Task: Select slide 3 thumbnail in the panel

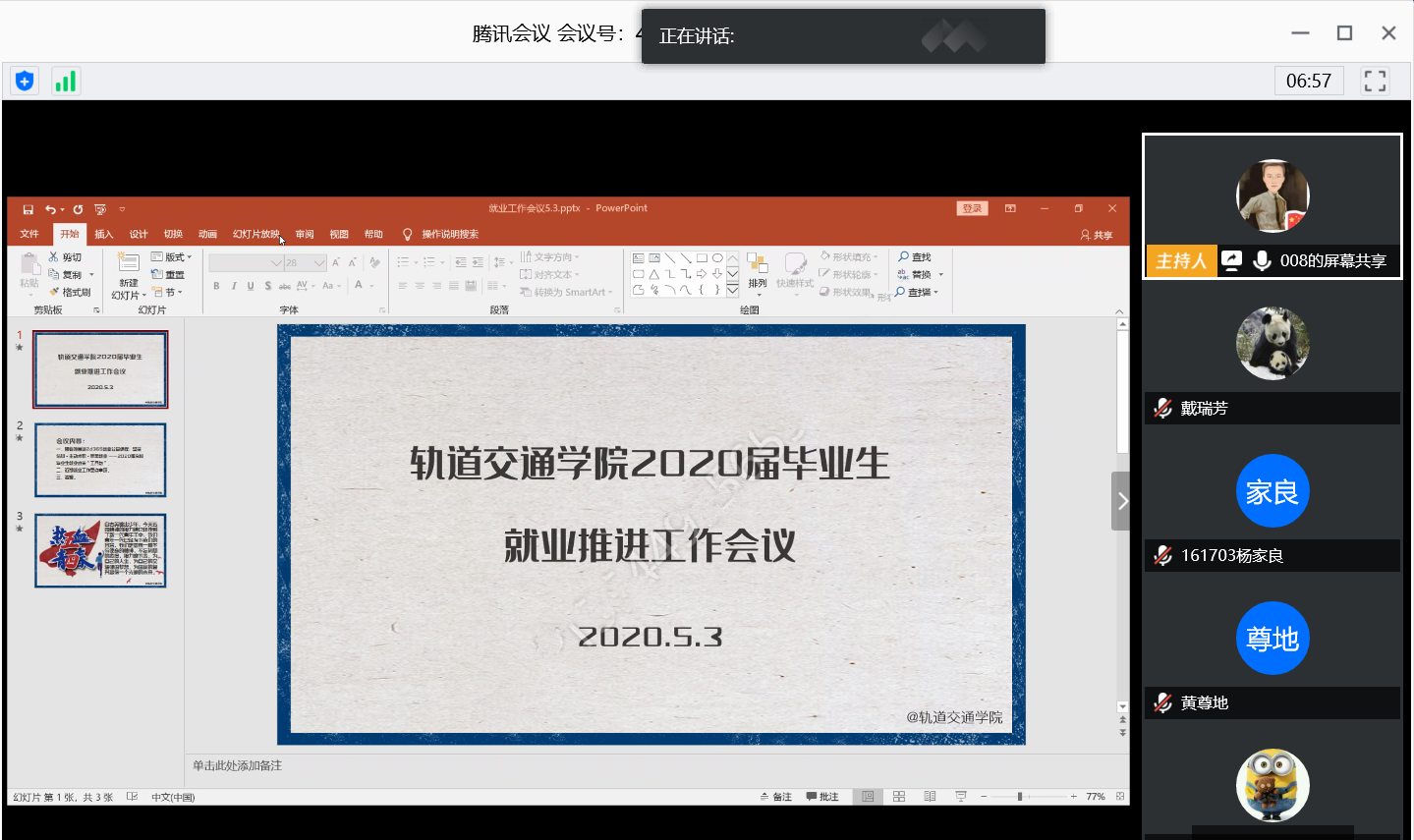Action: [x=100, y=550]
